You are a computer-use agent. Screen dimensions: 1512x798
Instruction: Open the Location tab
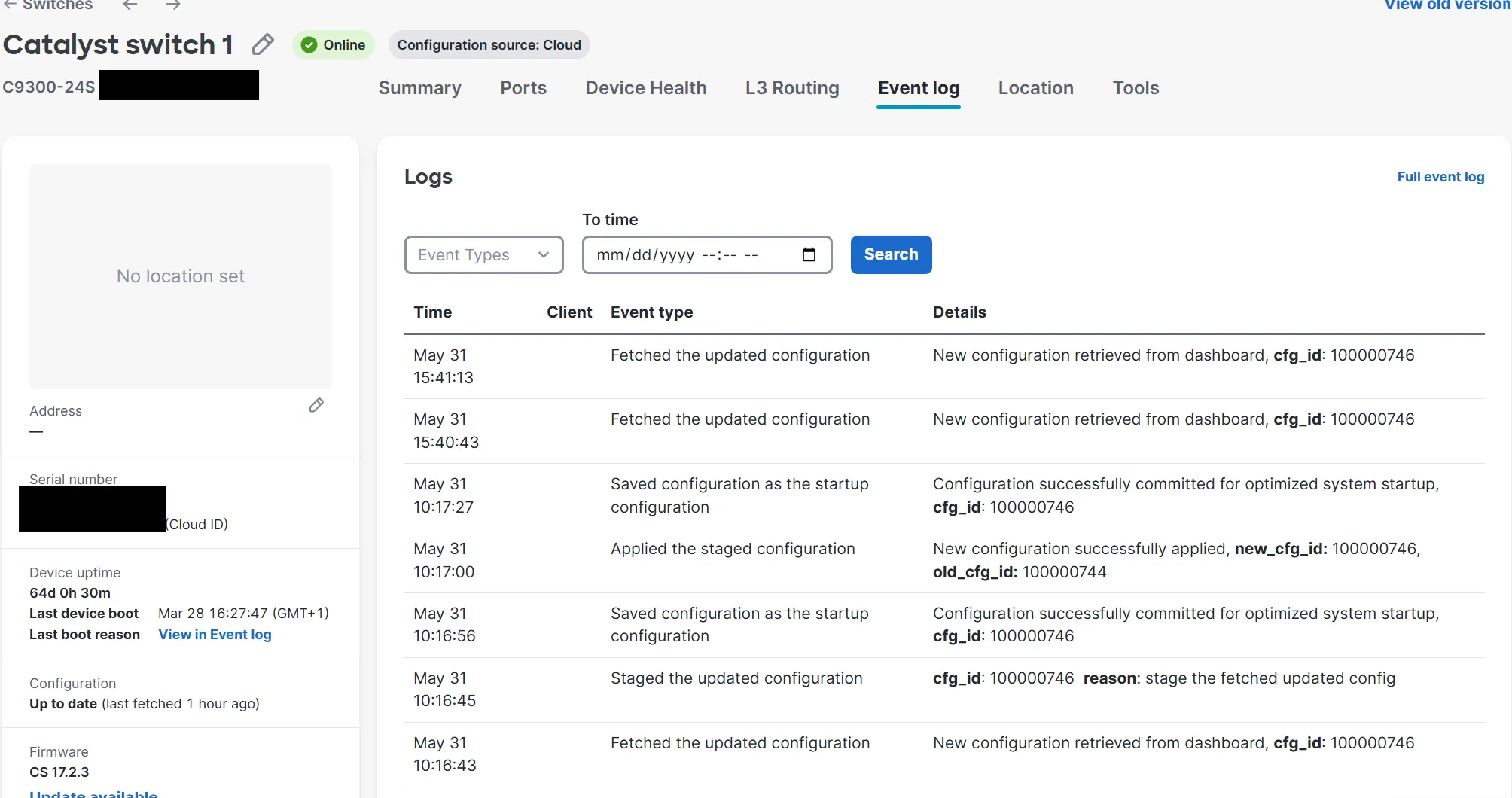point(1036,88)
